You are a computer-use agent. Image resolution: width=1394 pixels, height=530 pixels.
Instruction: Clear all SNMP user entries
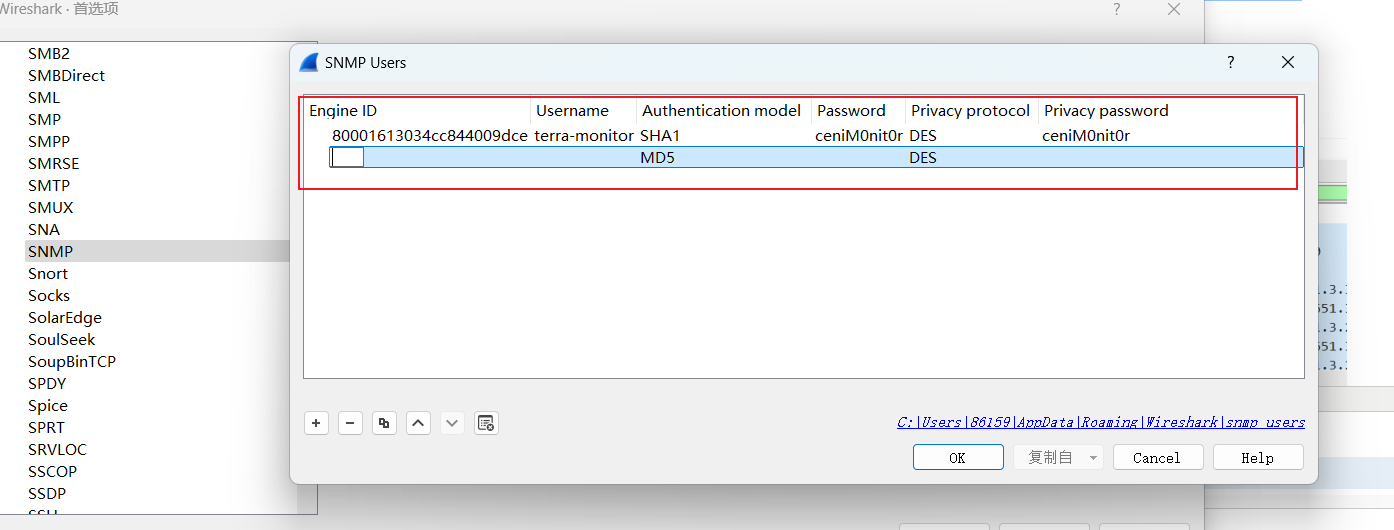[x=486, y=423]
